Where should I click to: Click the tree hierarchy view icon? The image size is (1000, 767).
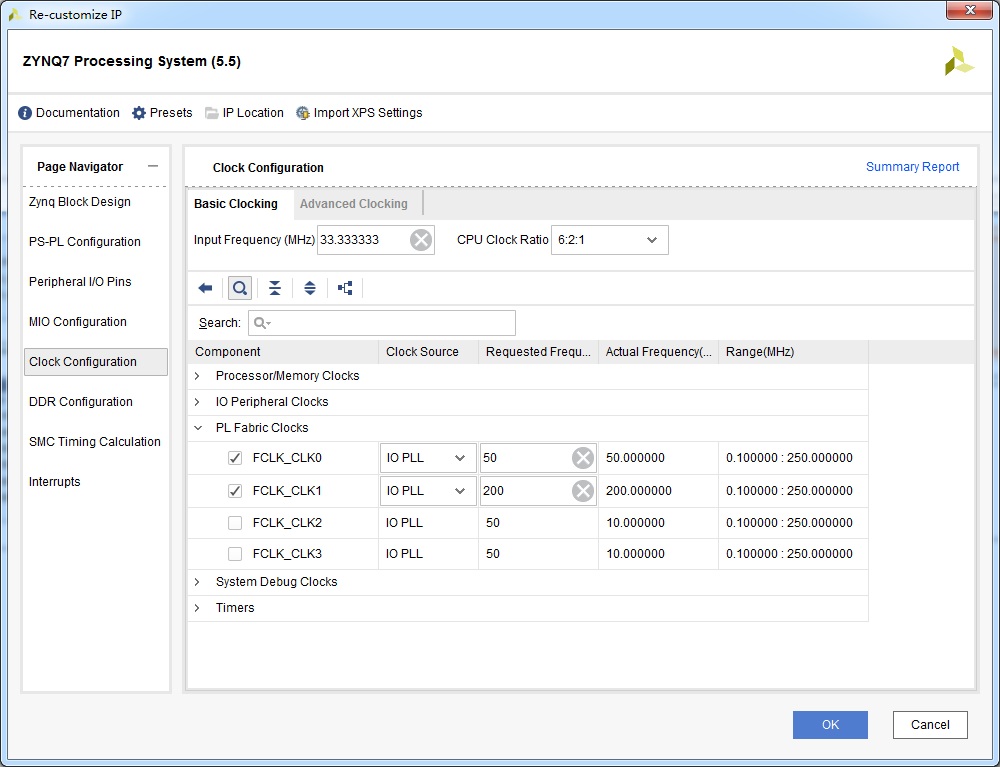pos(345,288)
